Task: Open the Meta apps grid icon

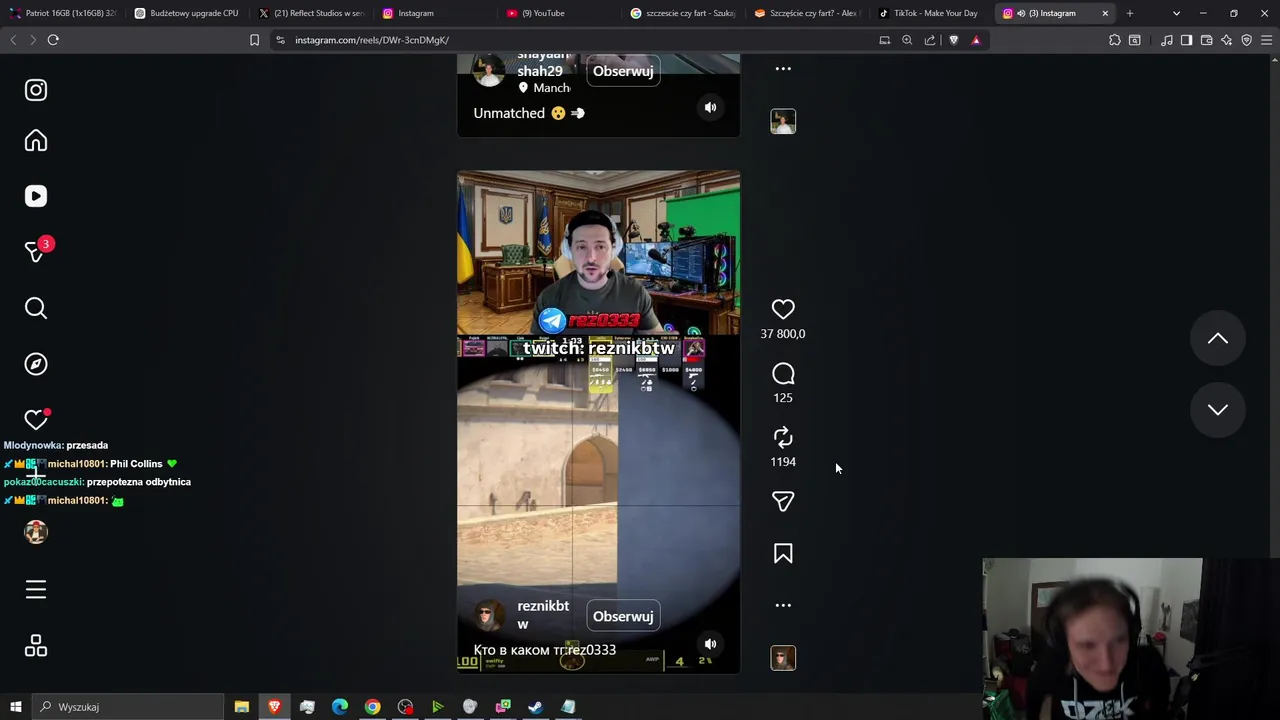Action: (x=36, y=646)
